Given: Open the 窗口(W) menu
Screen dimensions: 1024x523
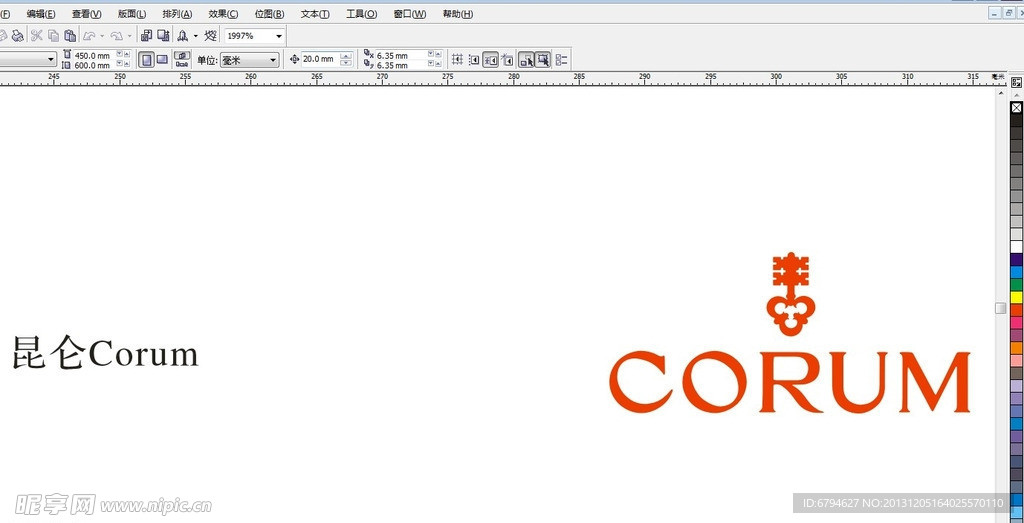Looking at the screenshot, I should (x=410, y=14).
